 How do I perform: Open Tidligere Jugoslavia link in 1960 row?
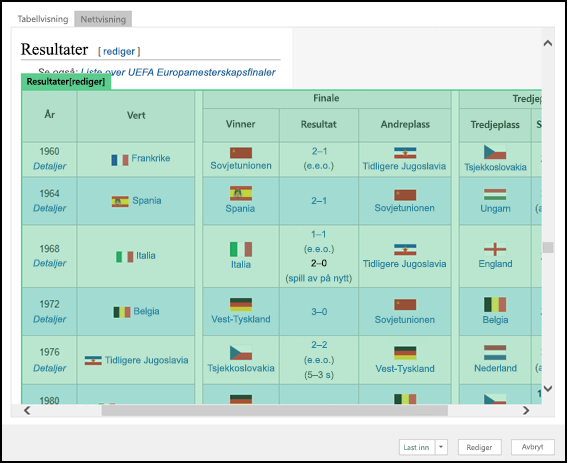pos(404,166)
